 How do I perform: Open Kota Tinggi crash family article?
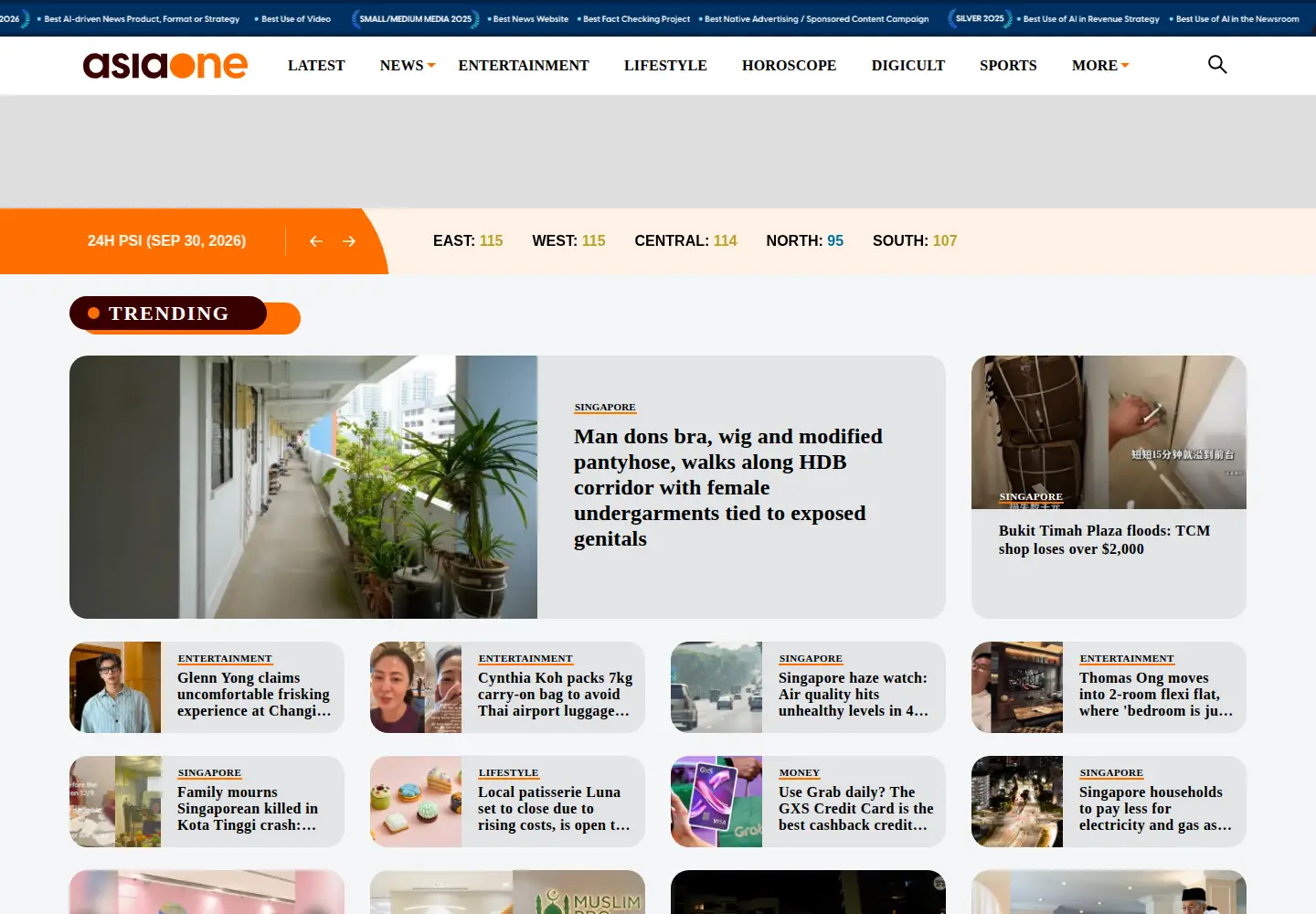click(x=248, y=809)
